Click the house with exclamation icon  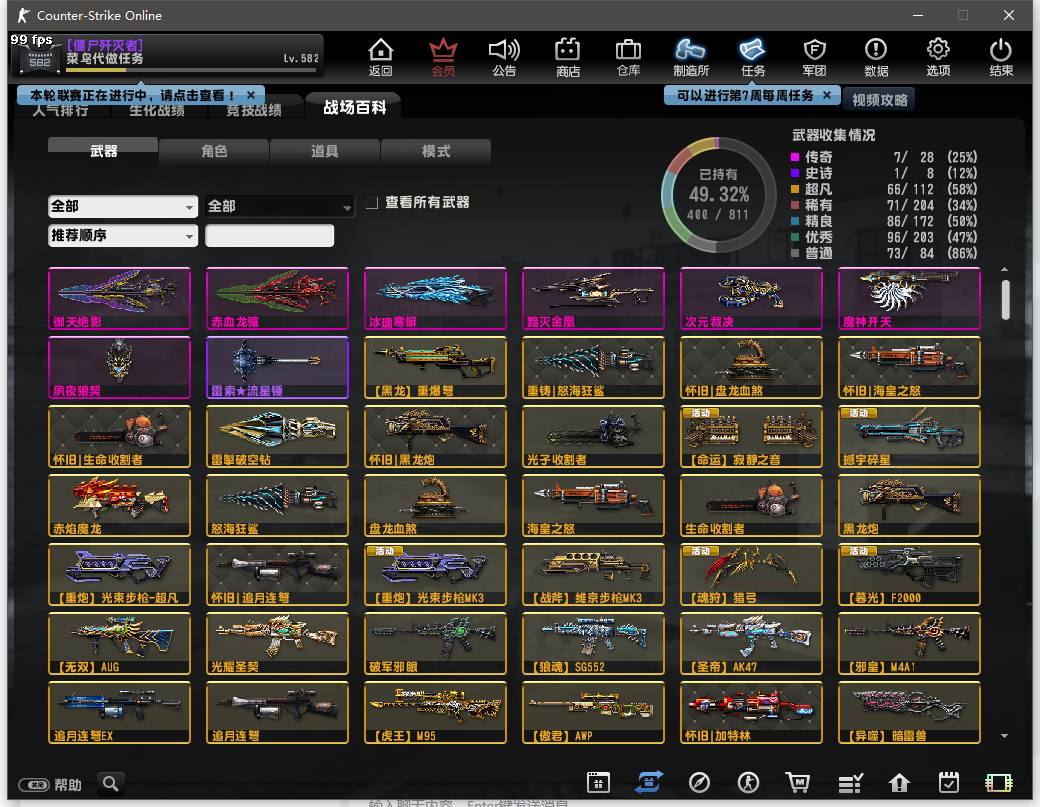[899, 783]
